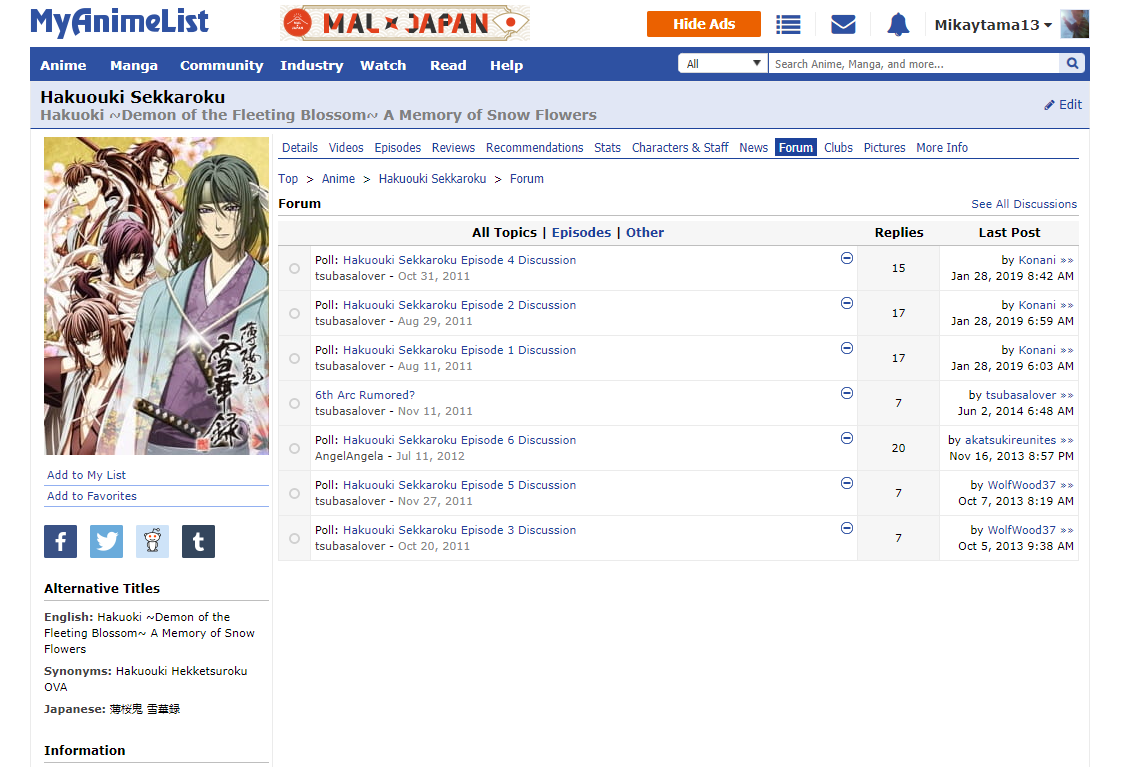Open messages envelope icon
Screen dimensions: 1138x767
click(843, 24)
